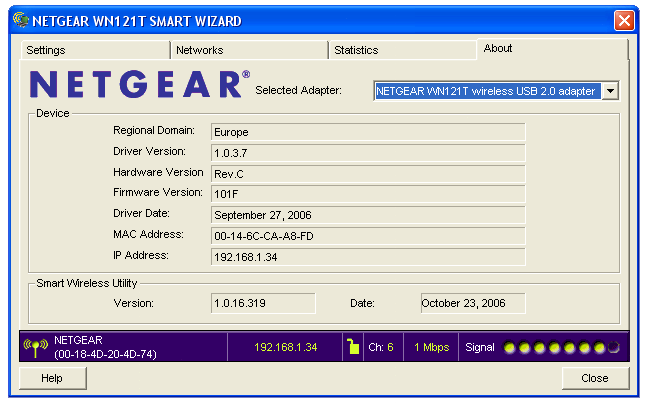Click the Hardware Version field Rev.C
647x404 pixels.
(368, 174)
